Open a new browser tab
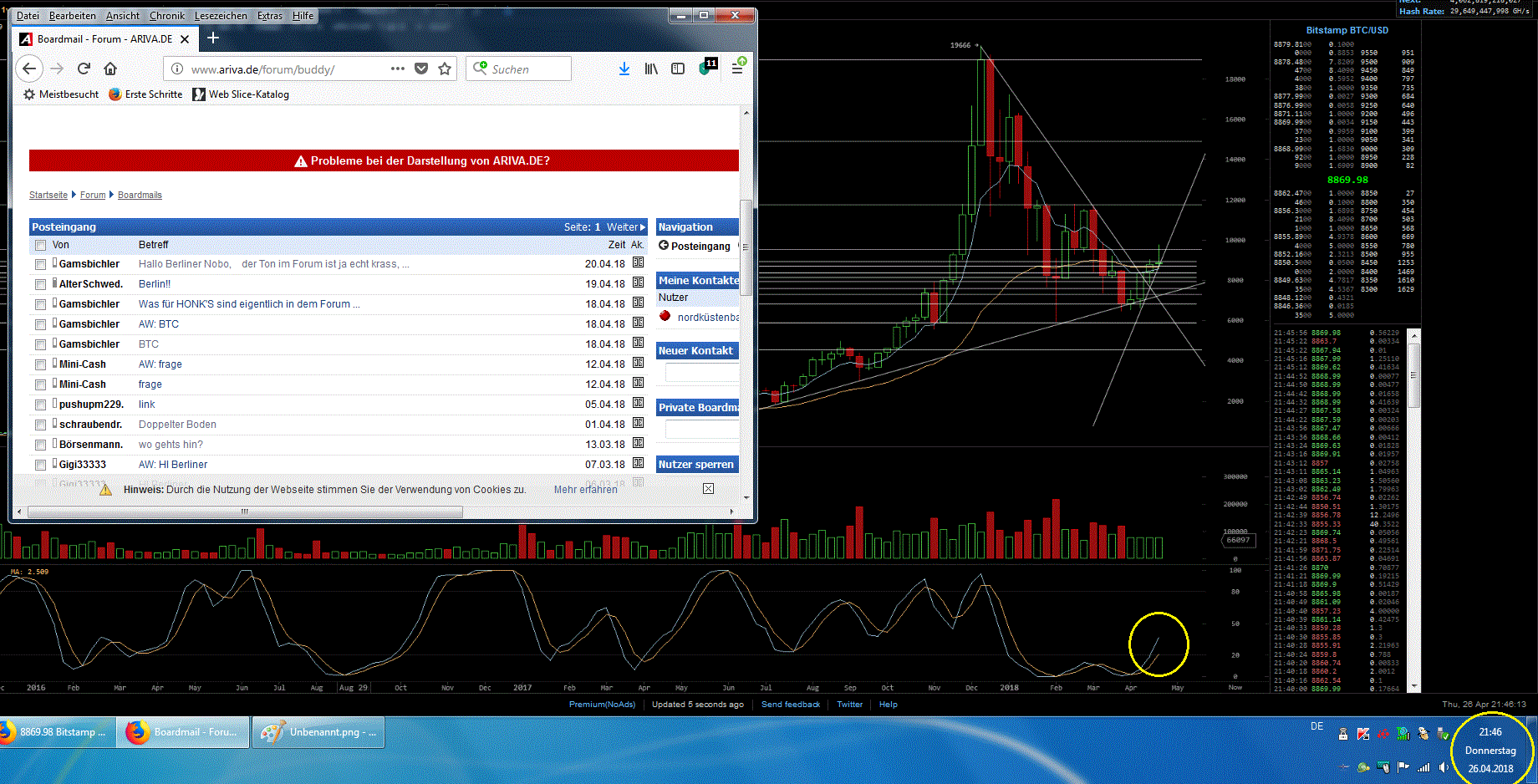This screenshot has width=1538, height=784. [213, 38]
